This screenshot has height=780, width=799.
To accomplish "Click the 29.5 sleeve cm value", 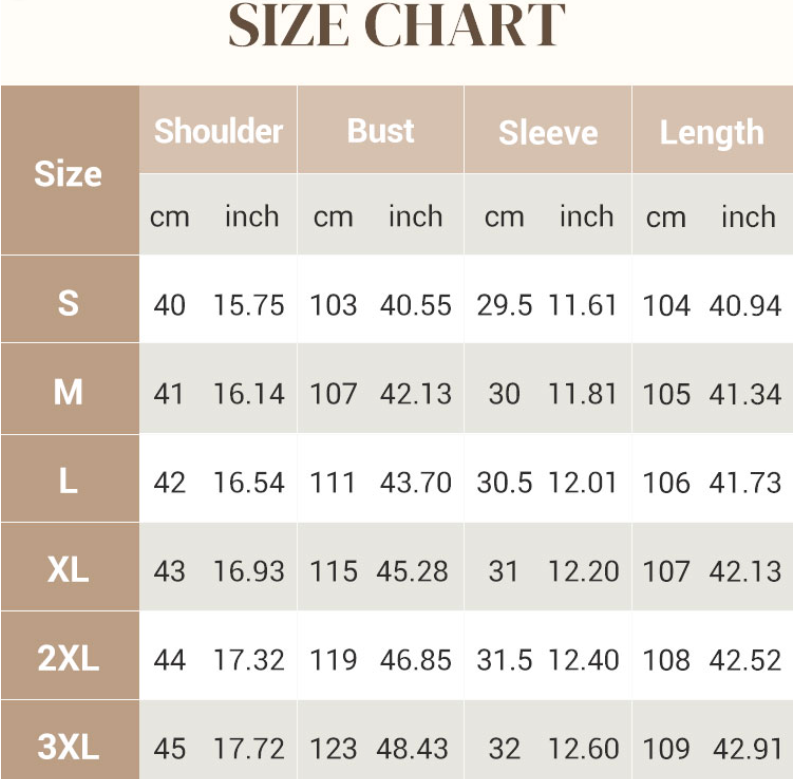I will click(x=504, y=305).
